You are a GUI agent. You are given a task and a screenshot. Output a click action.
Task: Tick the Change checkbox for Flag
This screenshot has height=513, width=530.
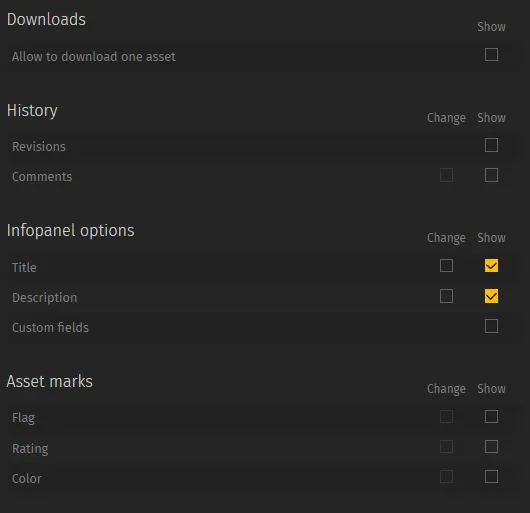[x=446, y=417]
